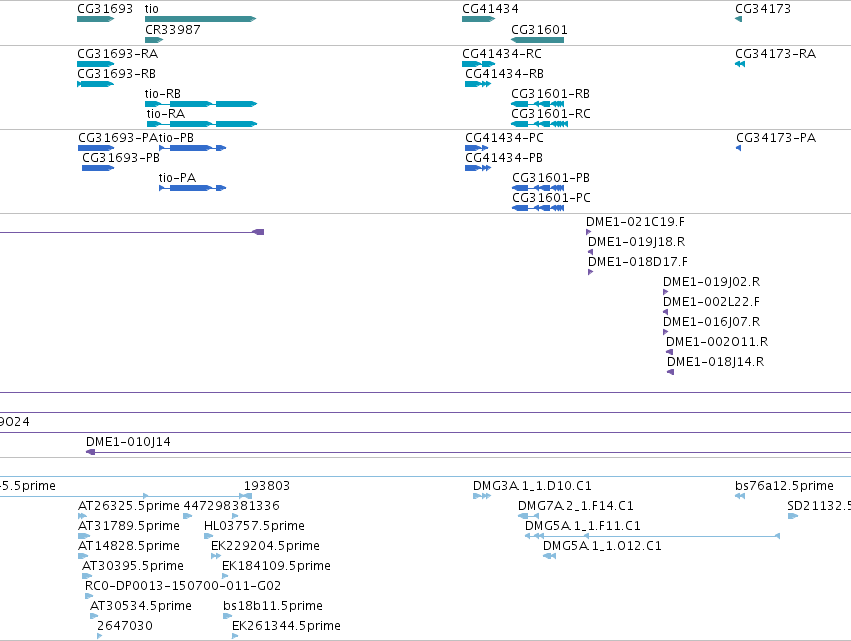Select EST 447298381336
Screen dimensions: 851x641
coord(232,506)
